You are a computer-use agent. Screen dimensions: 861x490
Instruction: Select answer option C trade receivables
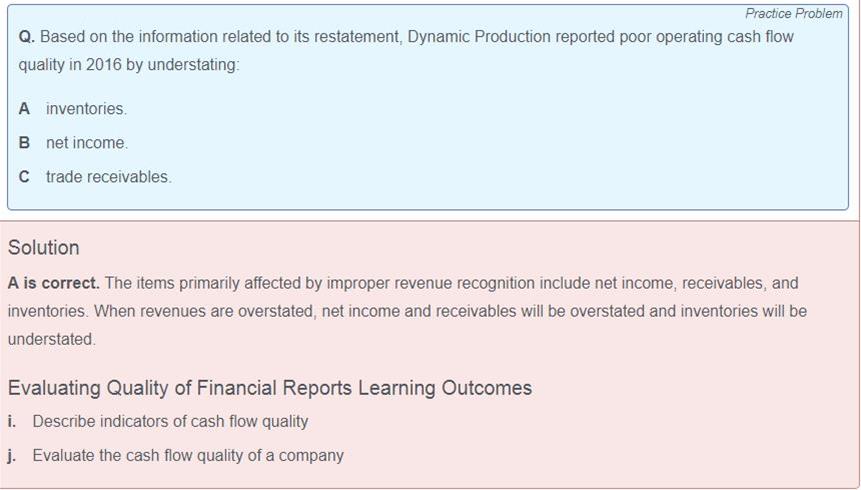[x=95, y=177]
